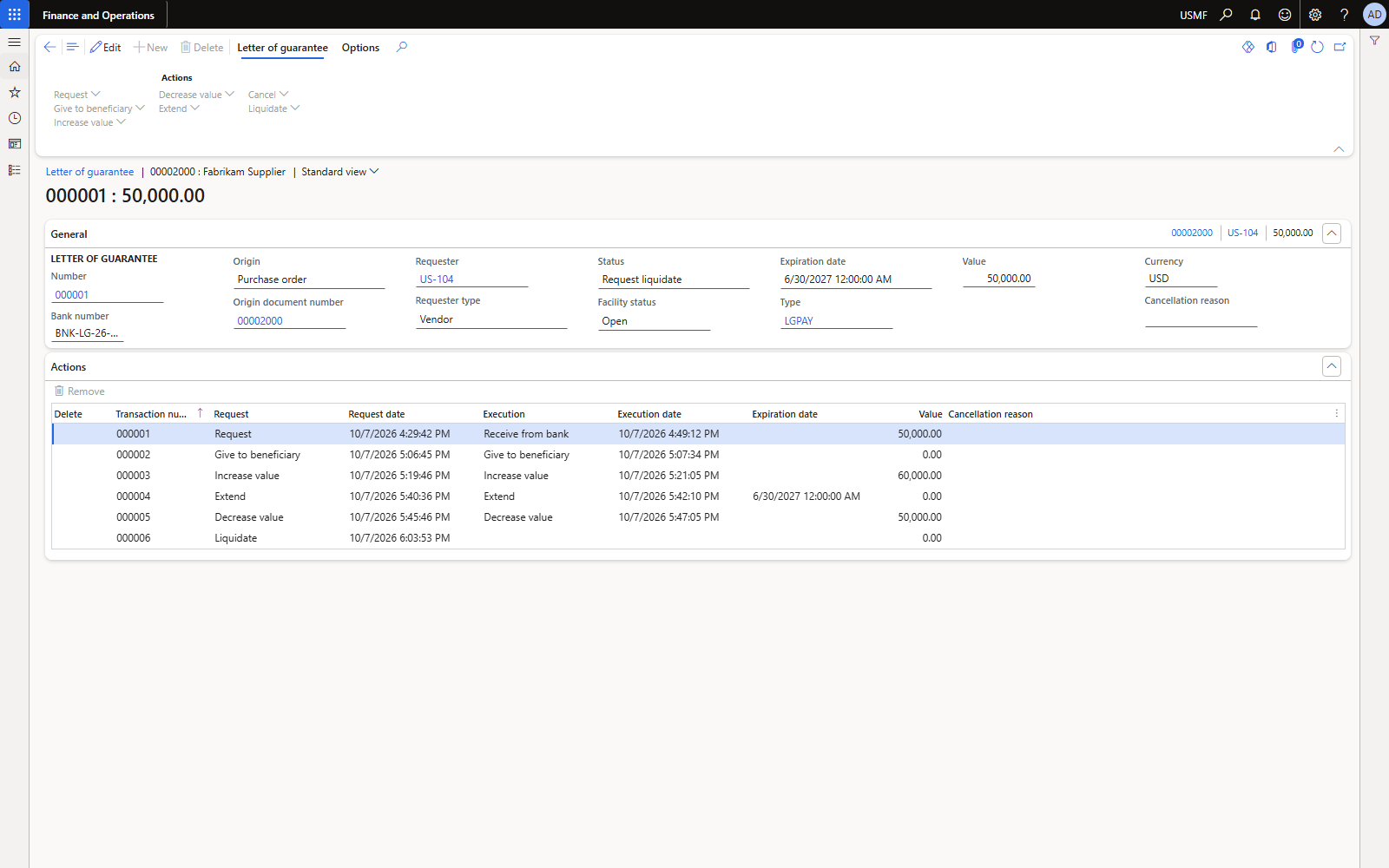
Task: Expand the Standard view dropdown
Action: pos(340,172)
